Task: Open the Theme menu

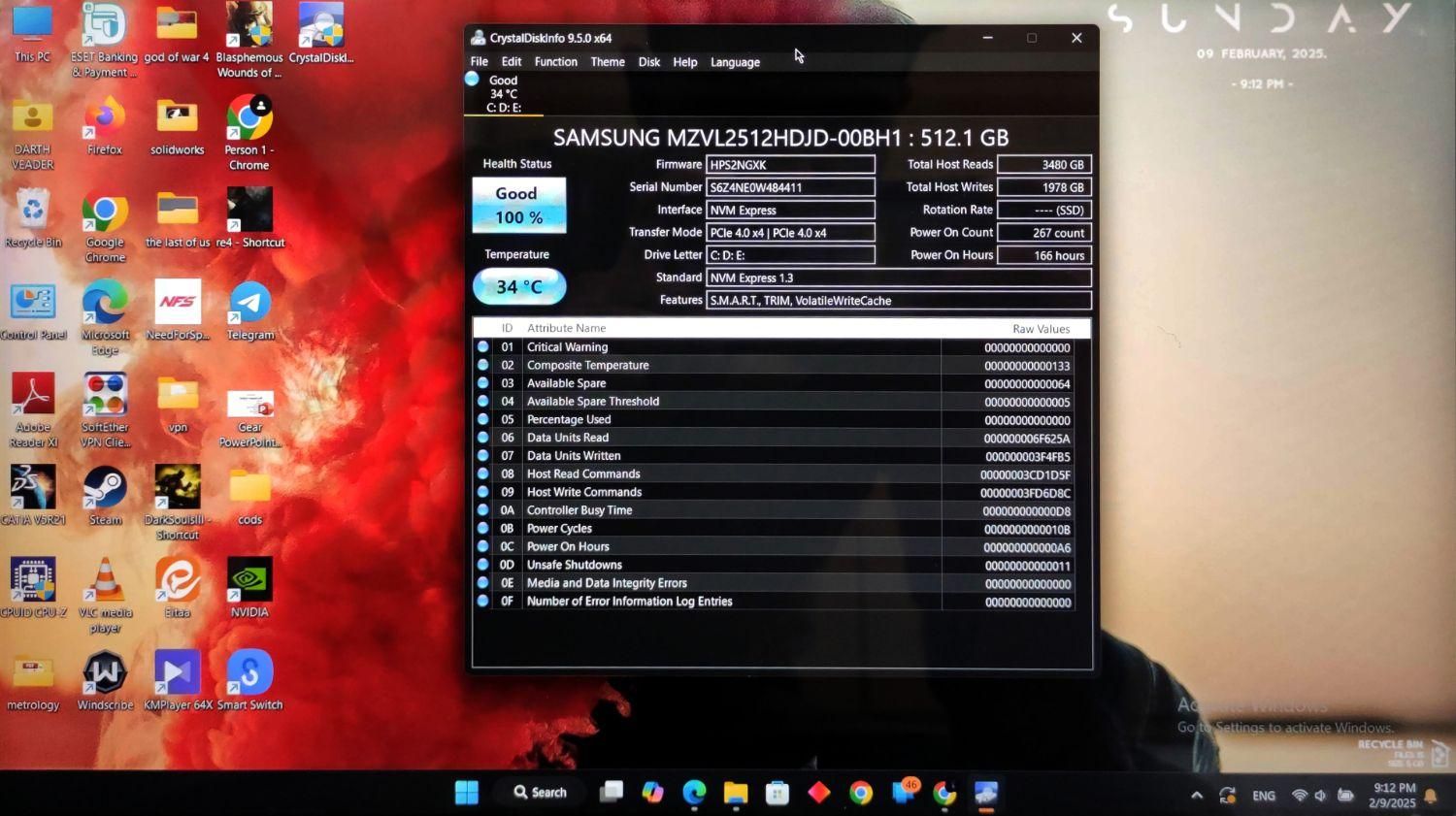Action: [608, 62]
